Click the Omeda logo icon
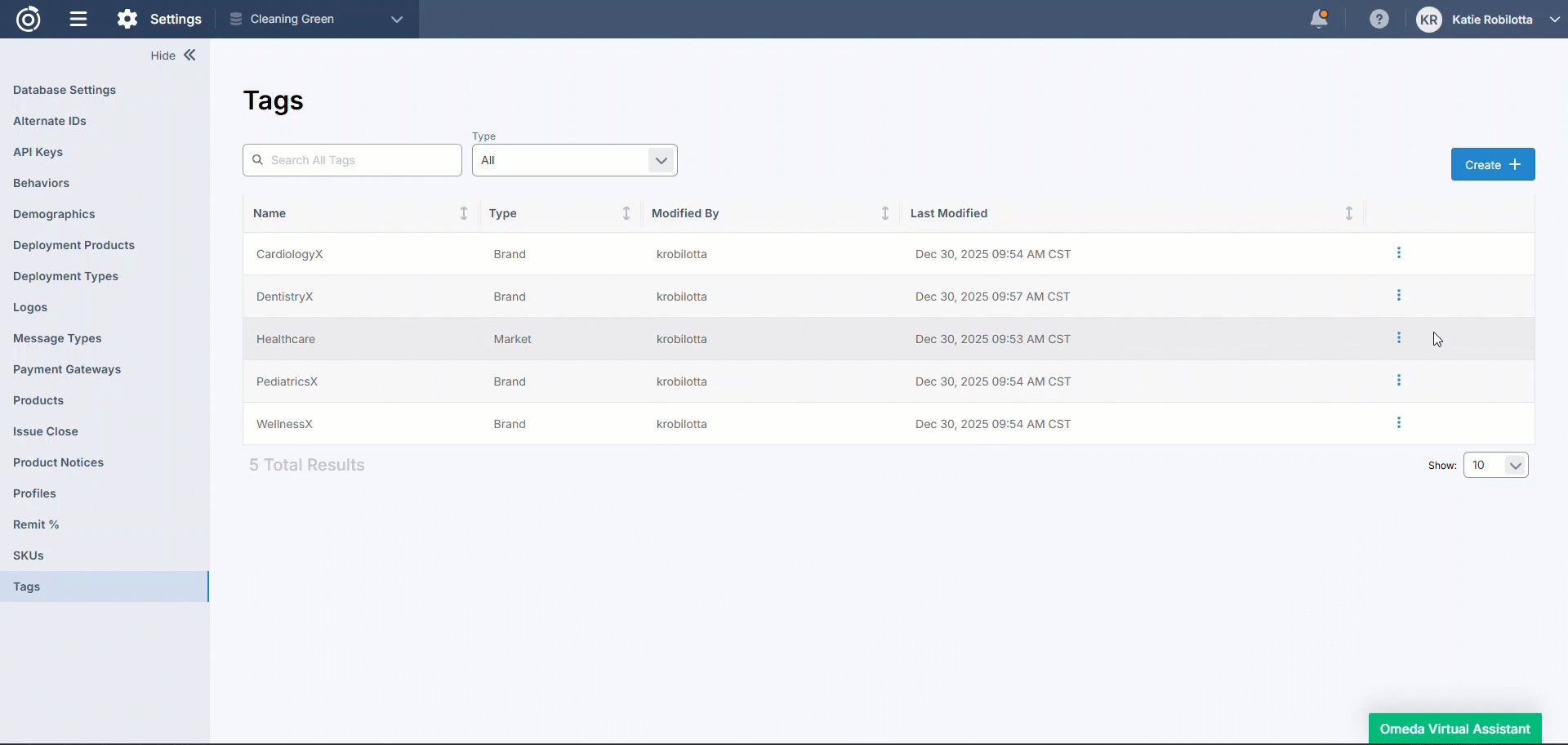This screenshot has width=1568, height=745. click(x=29, y=19)
